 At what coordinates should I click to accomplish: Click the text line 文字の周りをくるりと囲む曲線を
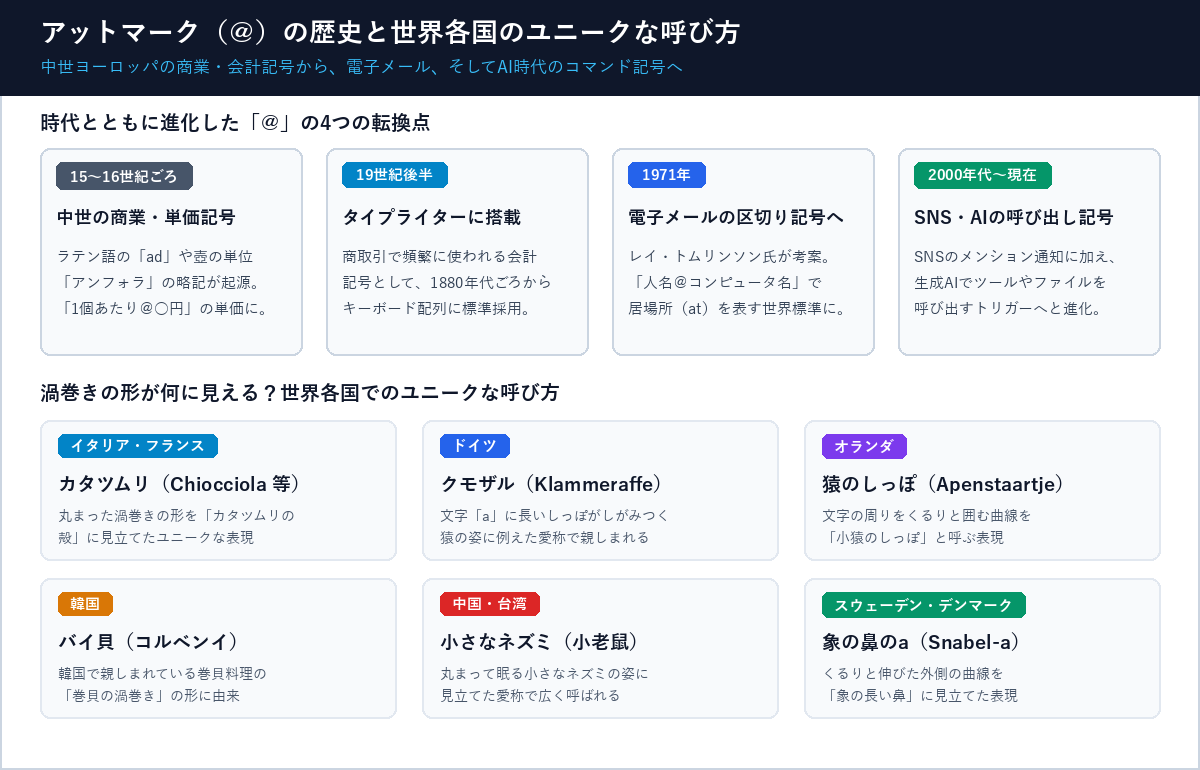[927, 516]
